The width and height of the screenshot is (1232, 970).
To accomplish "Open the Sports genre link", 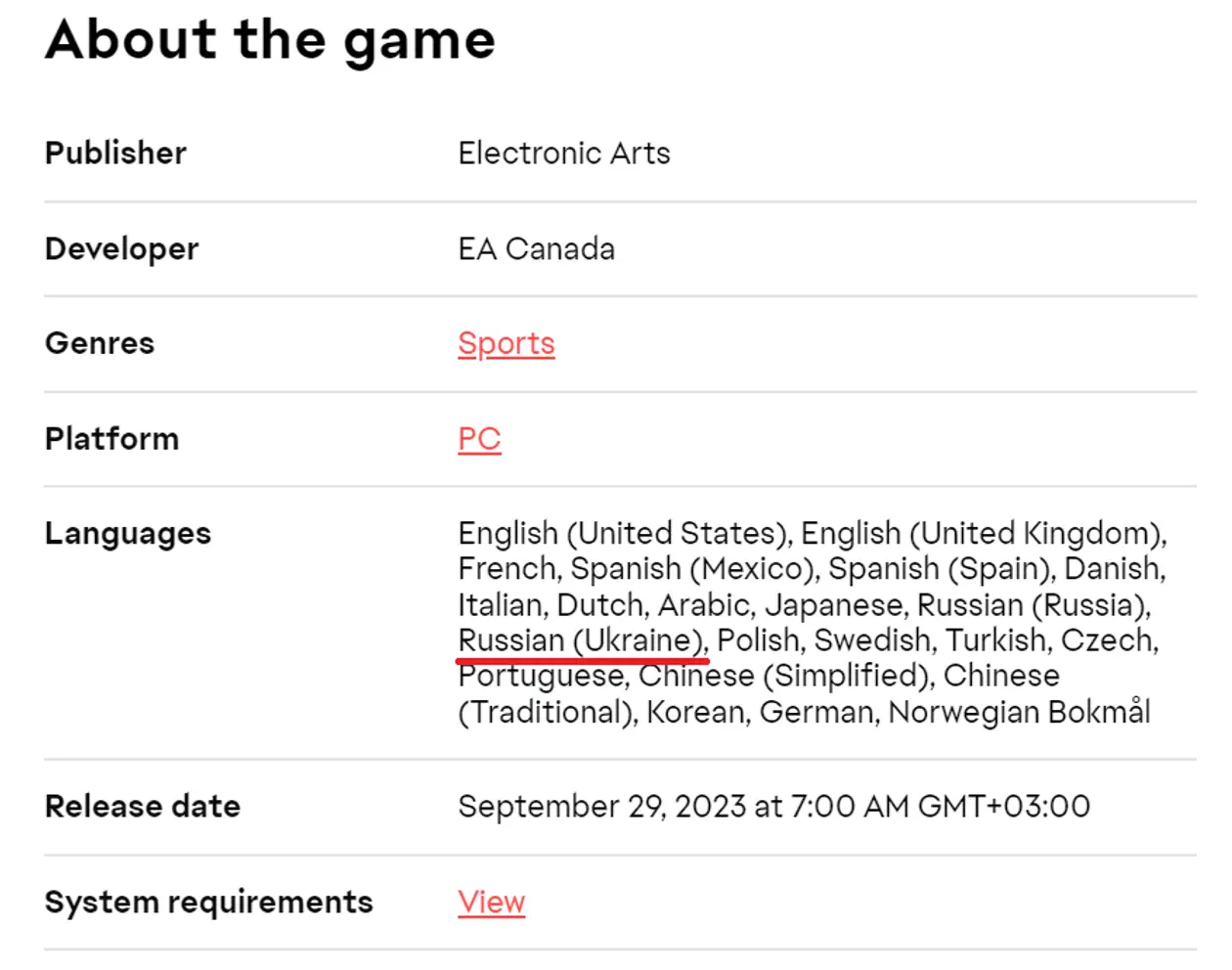I will click(x=506, y=344).
